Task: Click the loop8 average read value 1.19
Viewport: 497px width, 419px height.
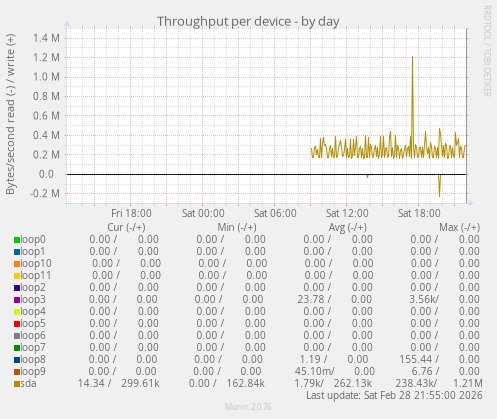Action: coord(310,359)
